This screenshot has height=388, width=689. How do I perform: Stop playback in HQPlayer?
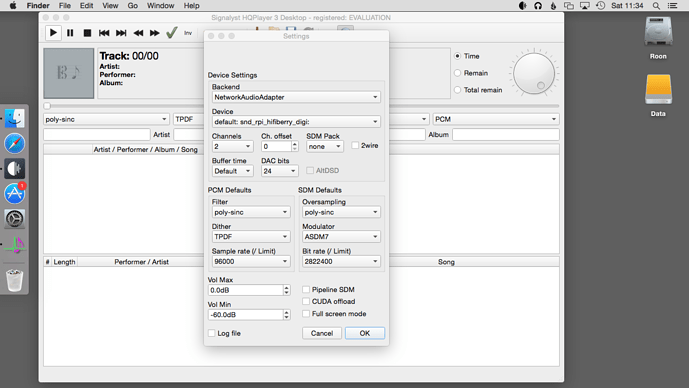pos(87,33)
